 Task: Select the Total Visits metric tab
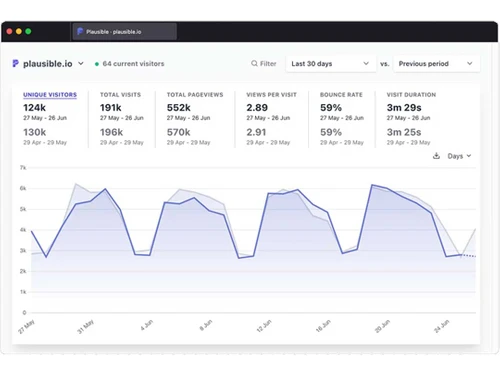120,95
